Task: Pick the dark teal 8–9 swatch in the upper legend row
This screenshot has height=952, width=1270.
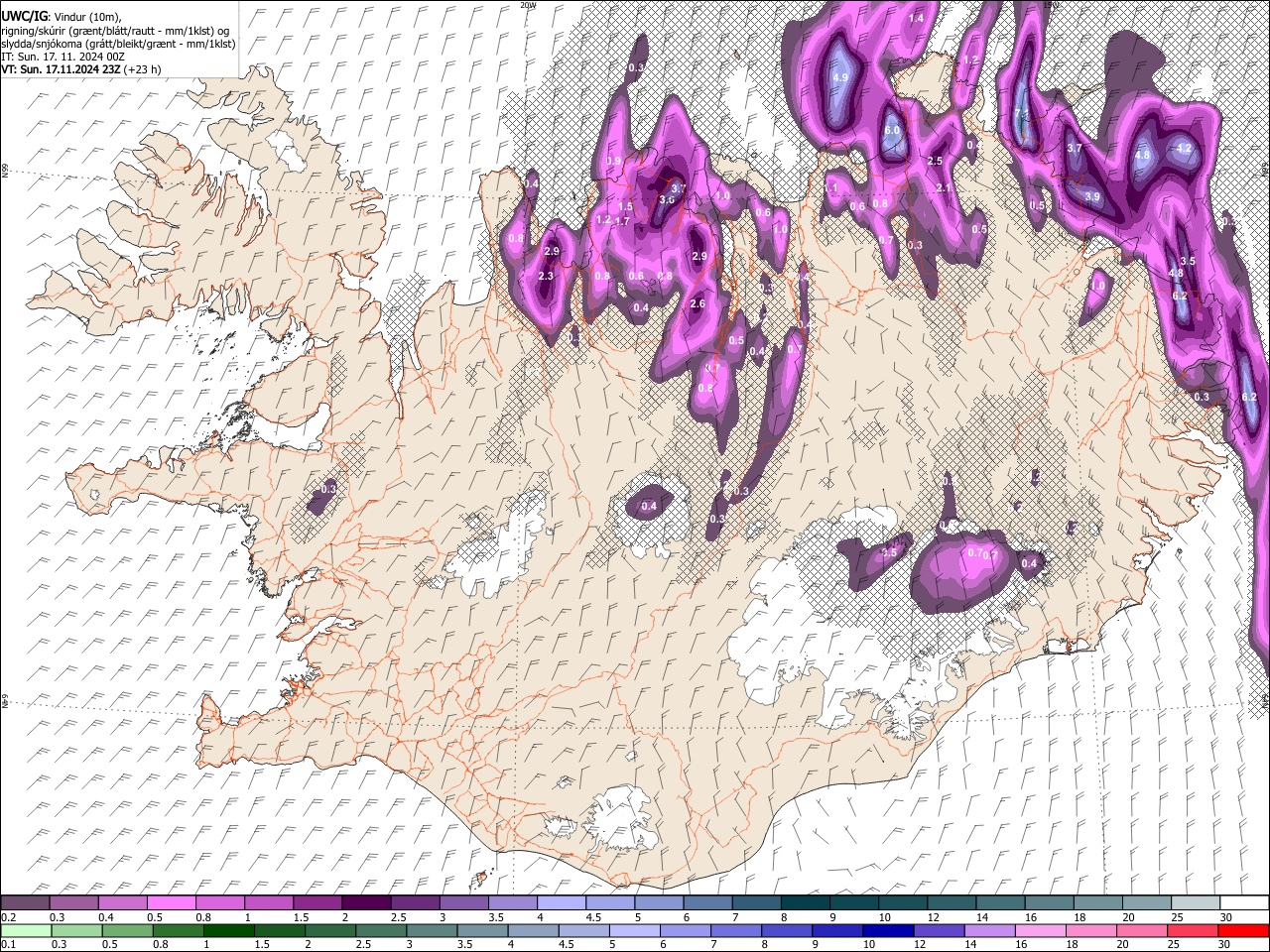Action: pos(805,903)
